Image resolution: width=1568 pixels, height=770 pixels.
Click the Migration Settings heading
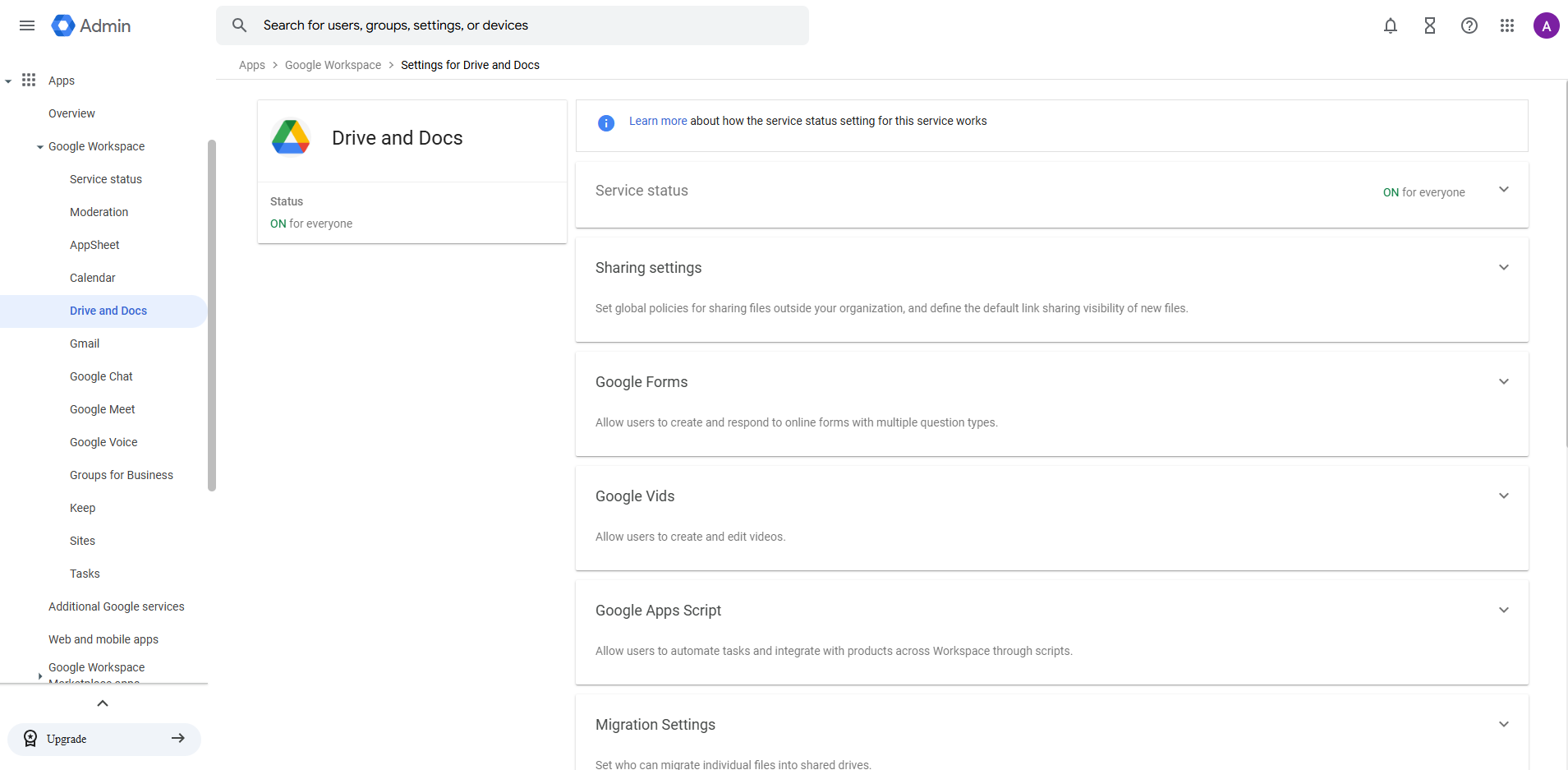click(x=655, y=725)
